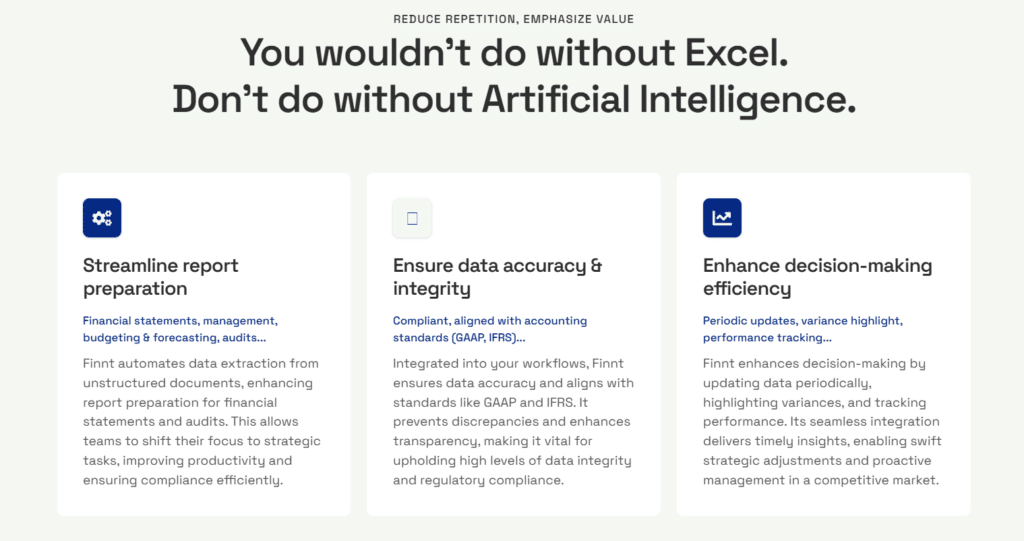Click the "REDUCE REPETITION, EMPHASIZE VALUE" tagline
Image resolution: width=1024 pixels, height=541 pixels.
513,19
